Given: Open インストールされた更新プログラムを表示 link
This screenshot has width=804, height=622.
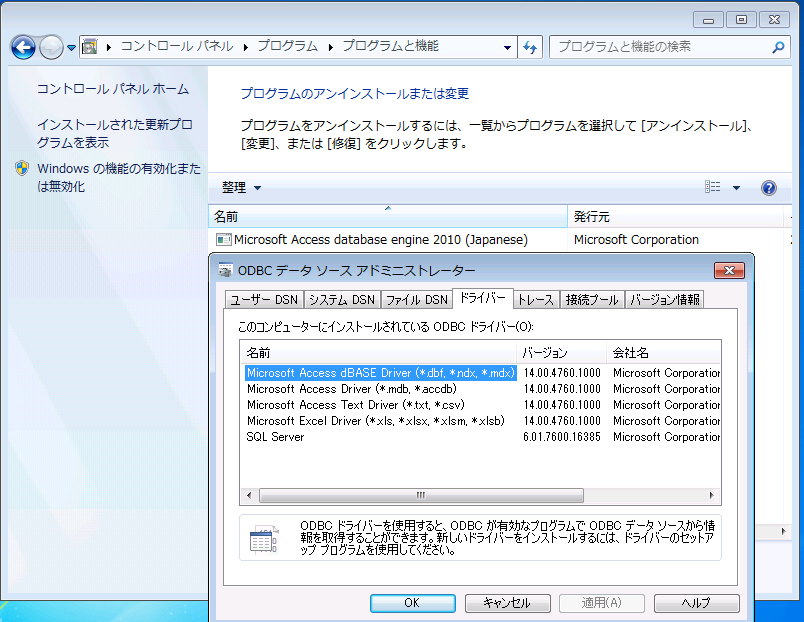Looking at the screenshot, I should 114,133.
